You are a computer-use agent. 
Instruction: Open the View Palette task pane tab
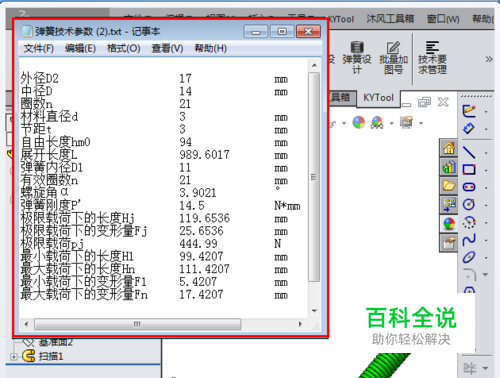449,205
